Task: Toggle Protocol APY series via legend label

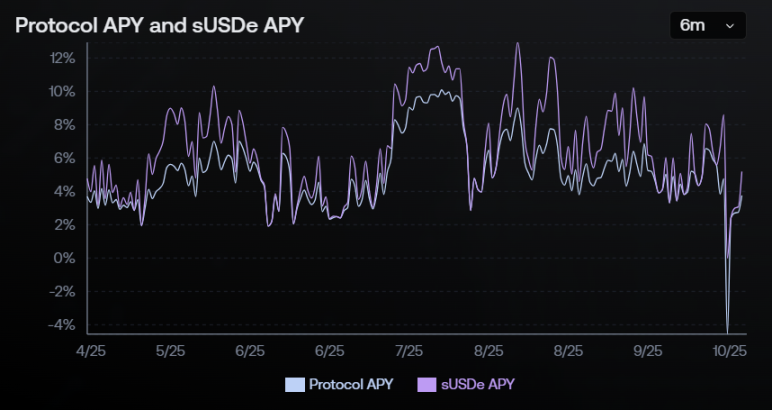Action: tap(350, 384)
